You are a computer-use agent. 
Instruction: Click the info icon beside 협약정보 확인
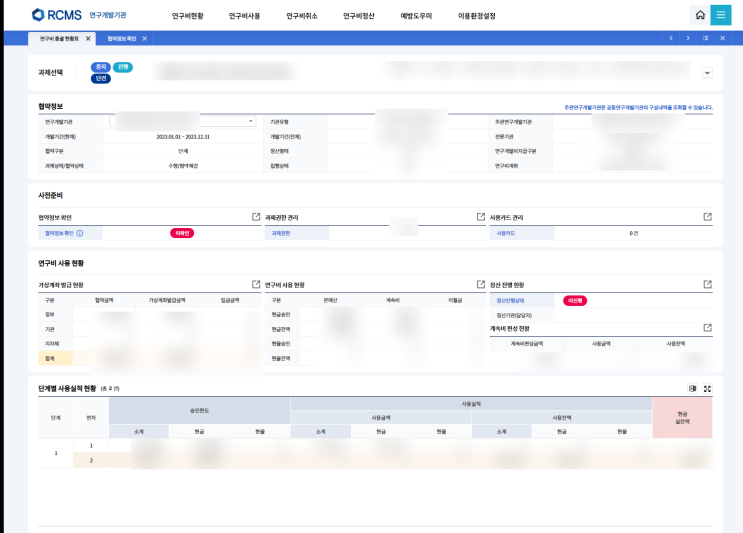point(80,233)
